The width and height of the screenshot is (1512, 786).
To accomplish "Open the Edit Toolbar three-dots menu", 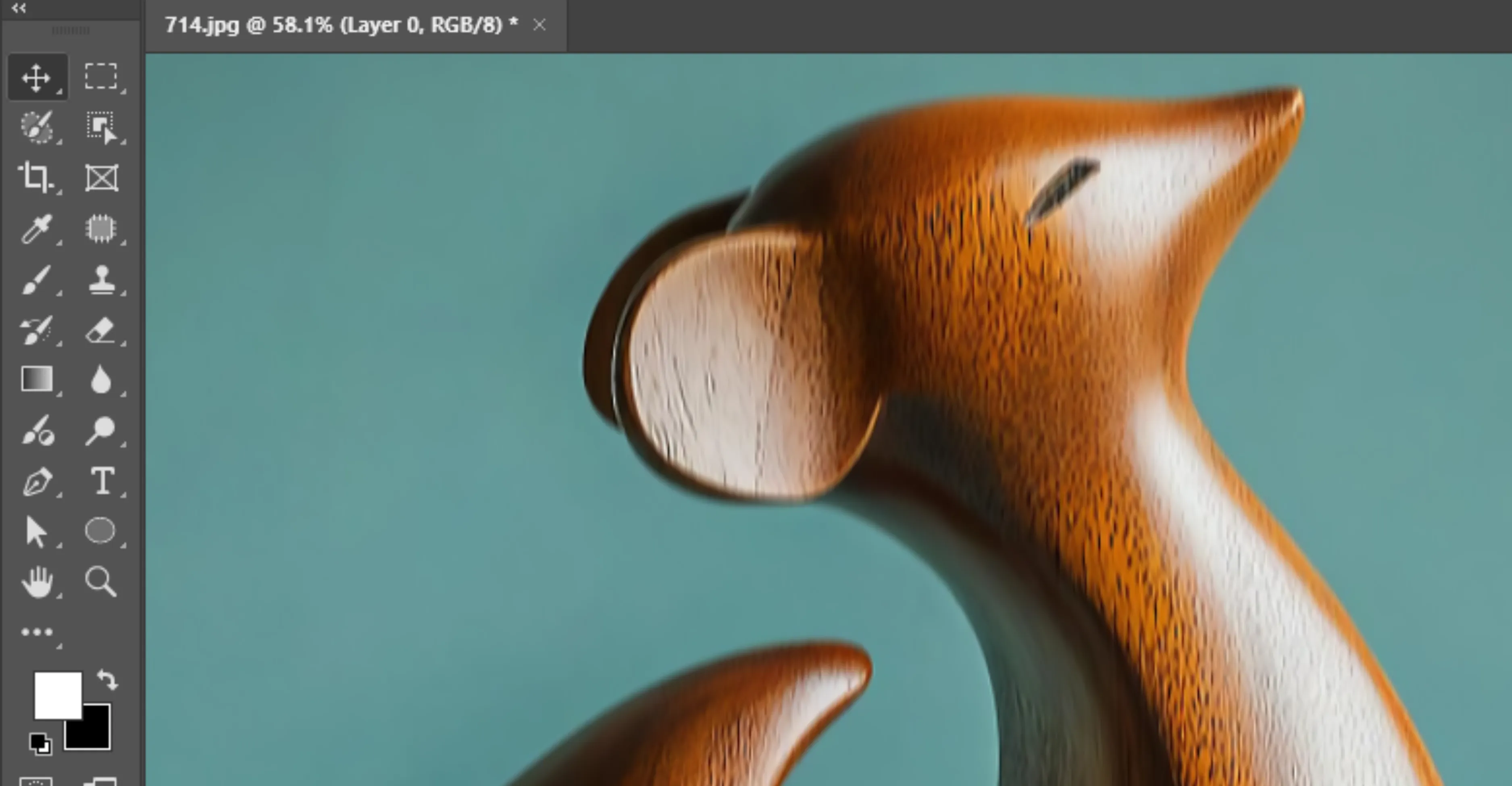I will point(36,632).
